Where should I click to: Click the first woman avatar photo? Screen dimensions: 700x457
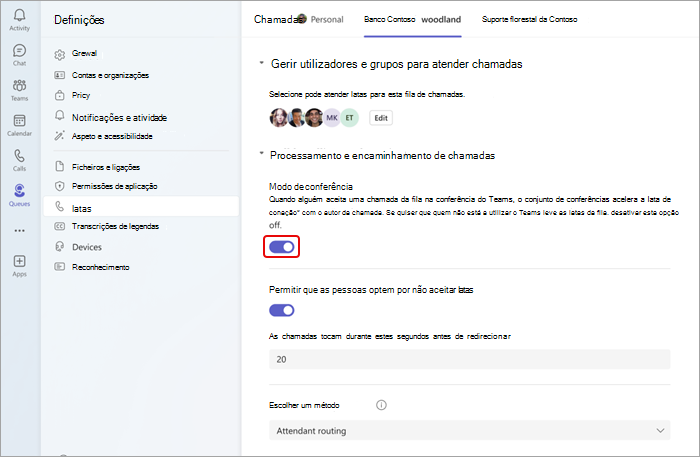pyautogui.click(x=278, y=118)
